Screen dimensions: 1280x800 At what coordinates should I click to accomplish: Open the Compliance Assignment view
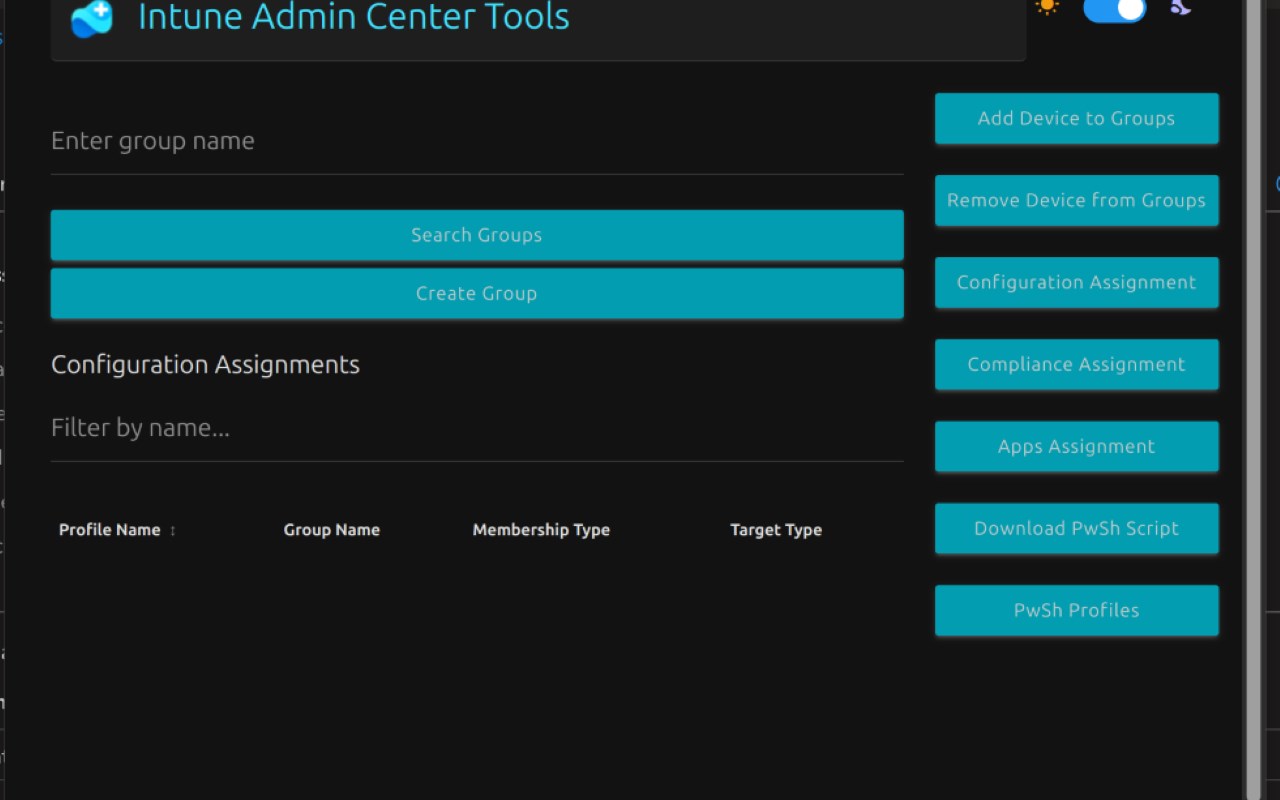click(x=1076, y=364)
